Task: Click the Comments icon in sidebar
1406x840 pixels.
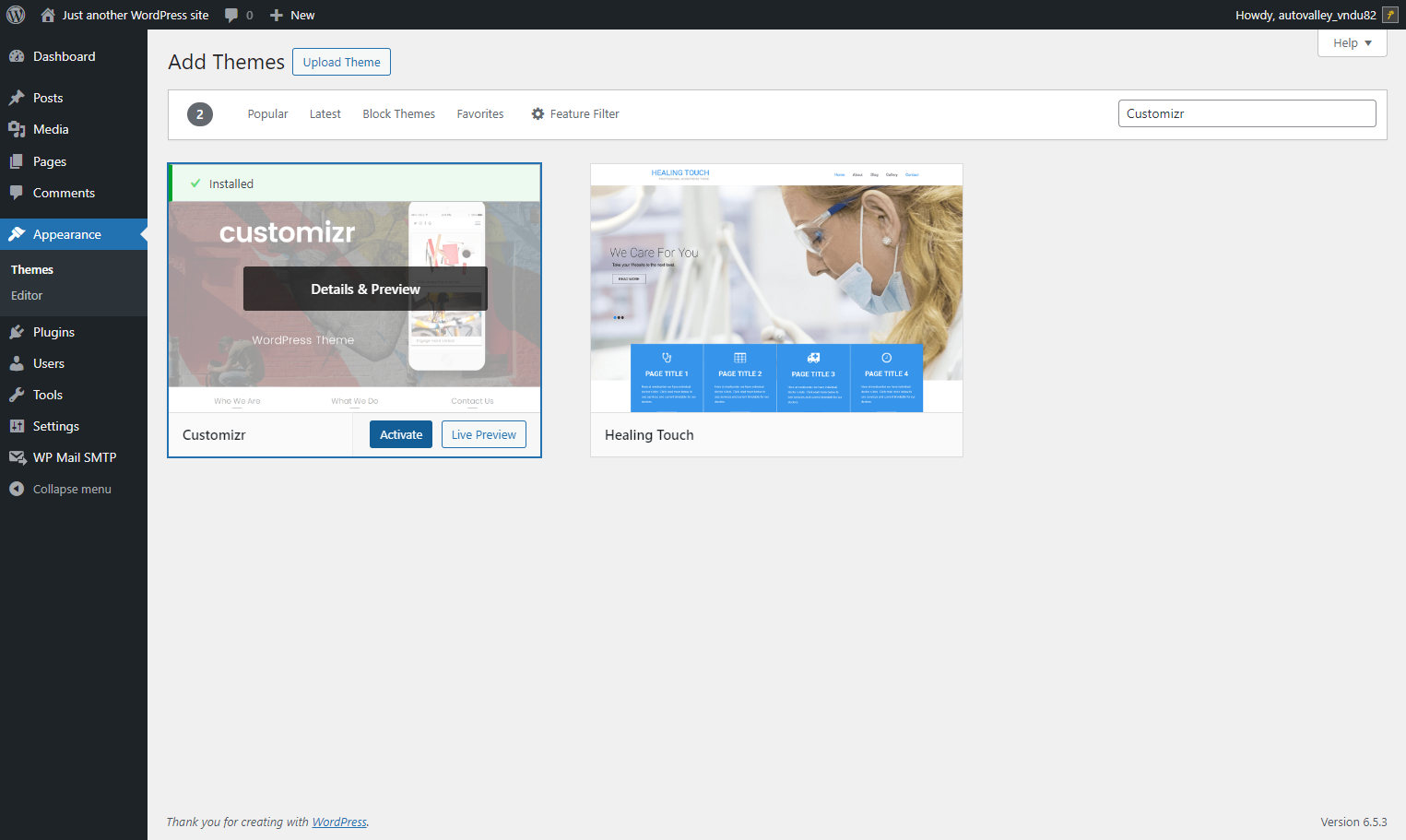Action: point(17,193)
